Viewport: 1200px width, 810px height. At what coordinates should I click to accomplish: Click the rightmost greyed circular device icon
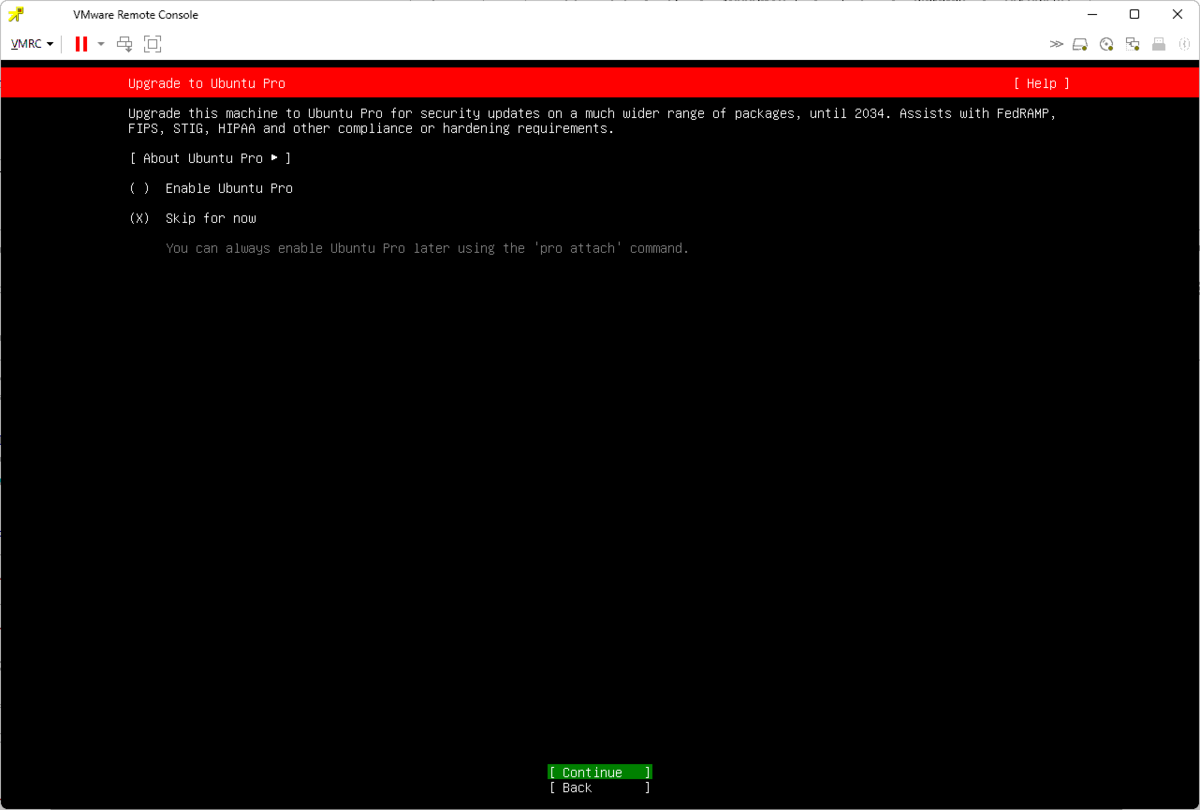(1182, 44)
